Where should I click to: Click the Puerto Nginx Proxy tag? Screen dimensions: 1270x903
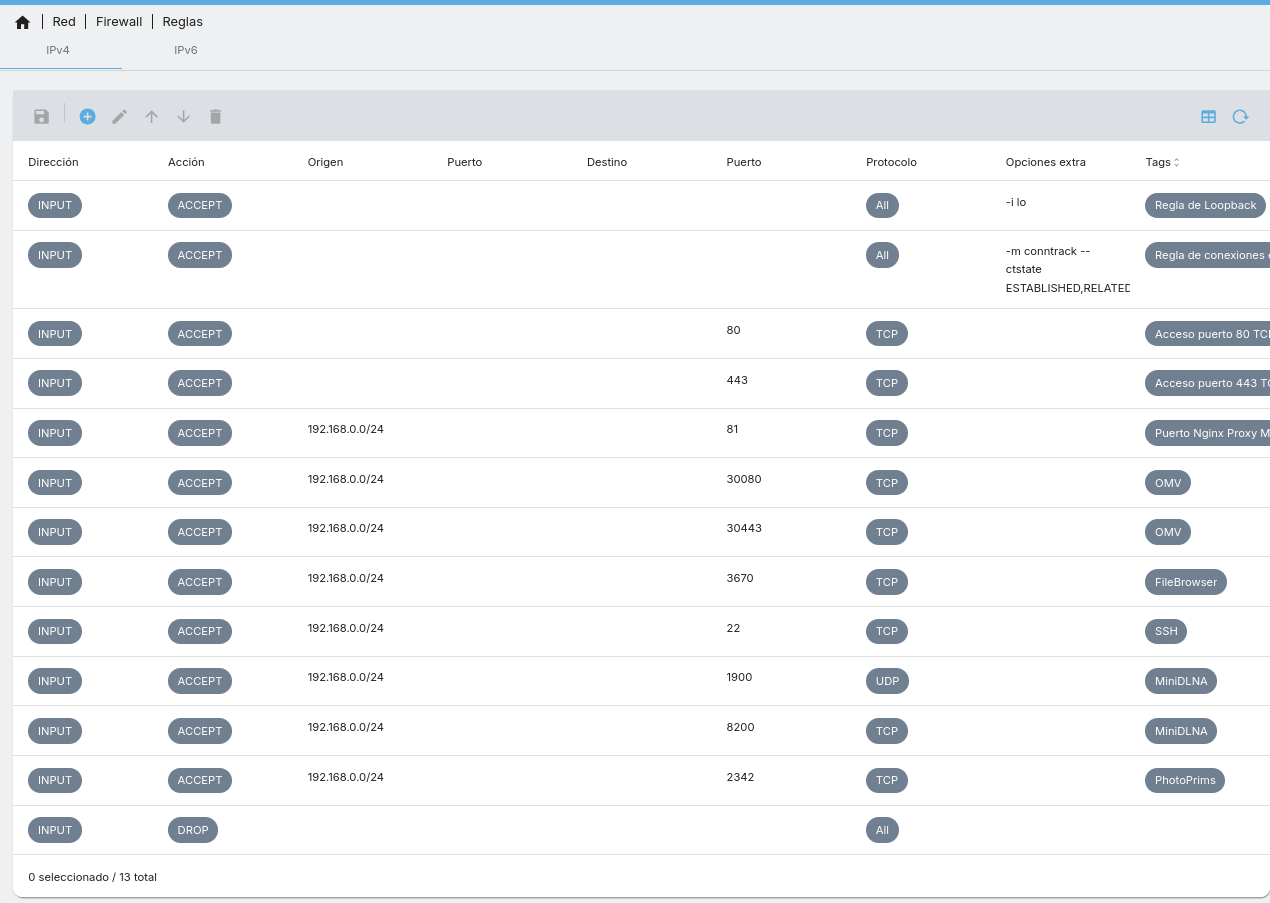[1207, 433]
